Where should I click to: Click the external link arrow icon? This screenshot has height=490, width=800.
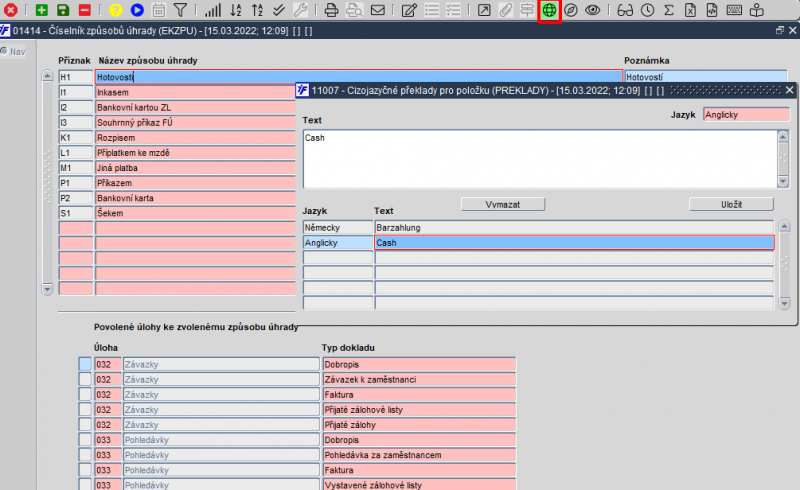coord(484,10)
